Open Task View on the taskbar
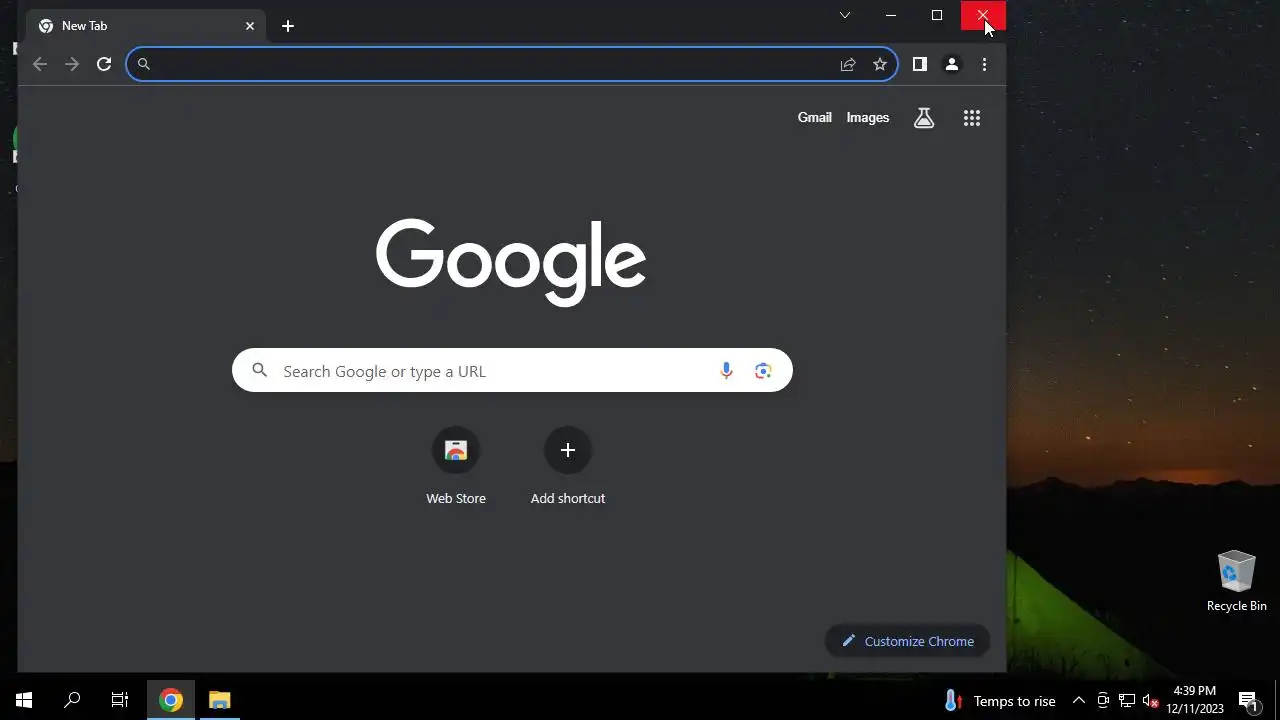This screenshot has width=1280, height=720. pyautogui.click(x=120, y=700)
